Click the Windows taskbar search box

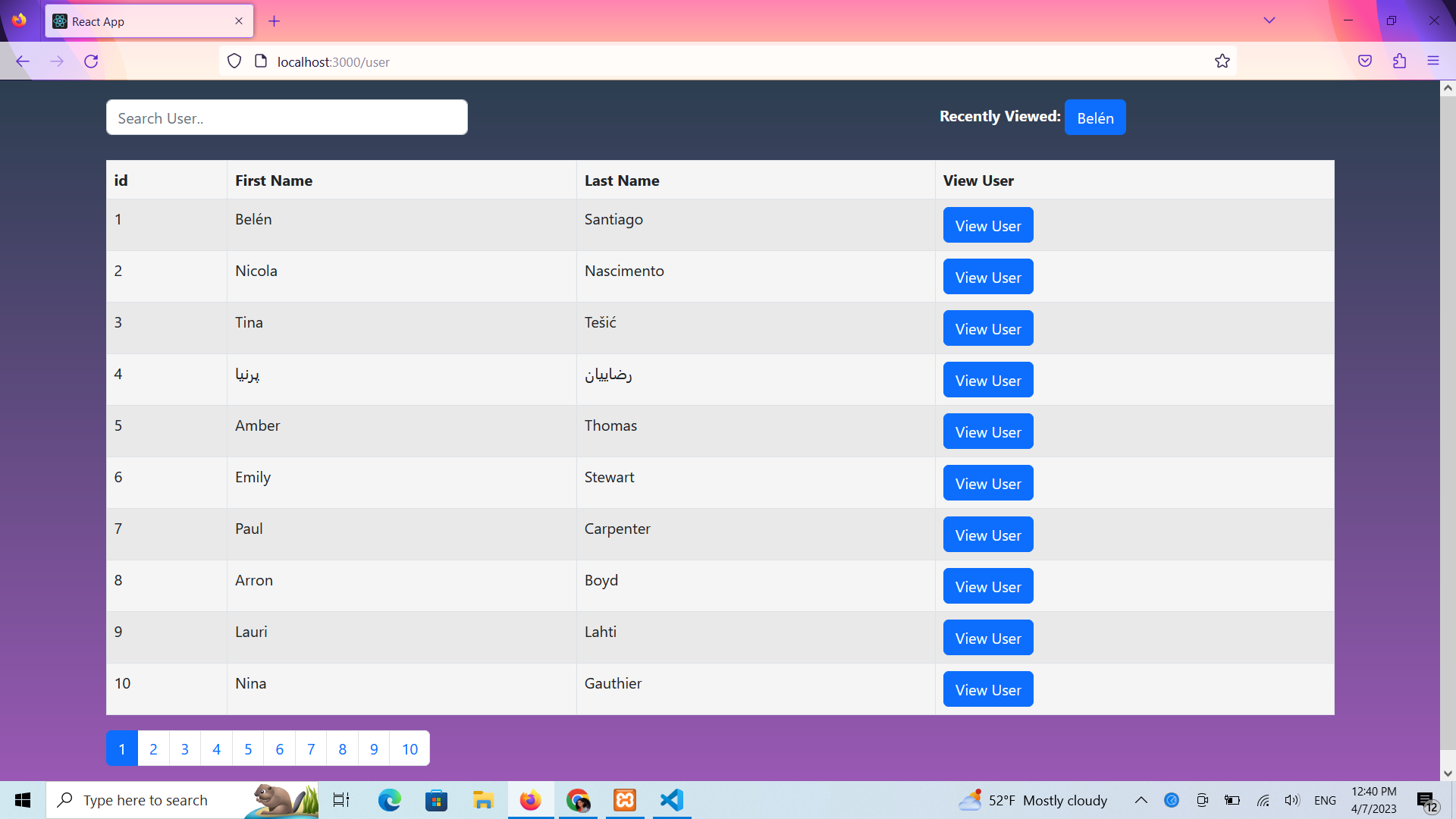point(182,800)
